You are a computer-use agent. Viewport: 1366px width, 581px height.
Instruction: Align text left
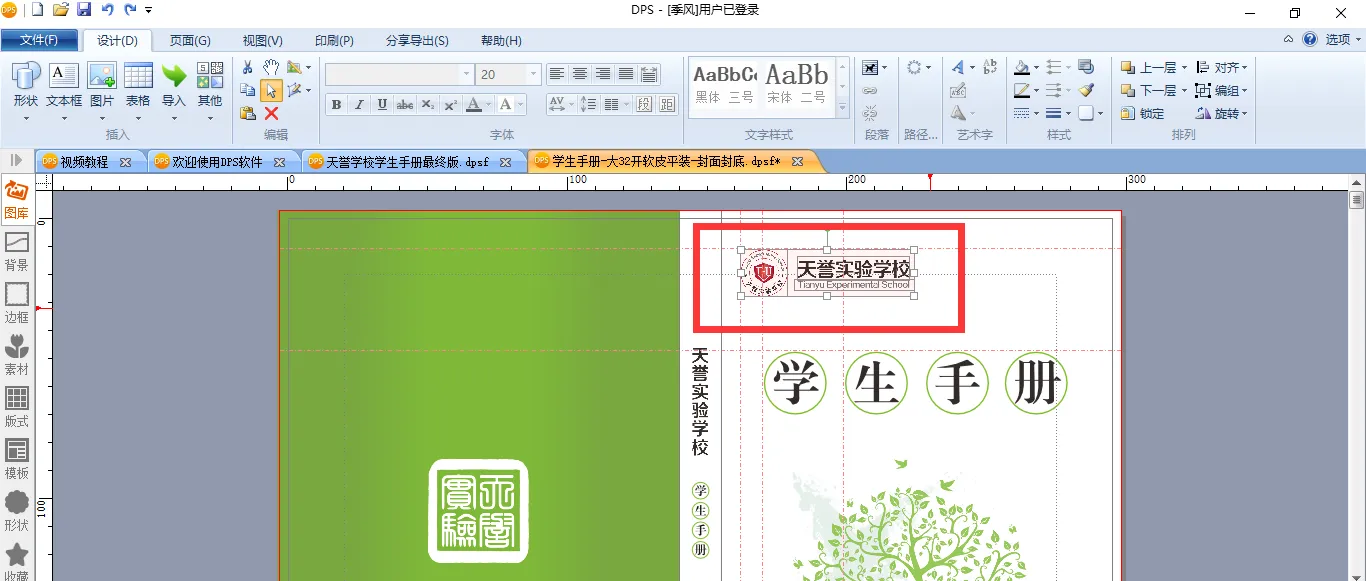(x=557, y=74)
